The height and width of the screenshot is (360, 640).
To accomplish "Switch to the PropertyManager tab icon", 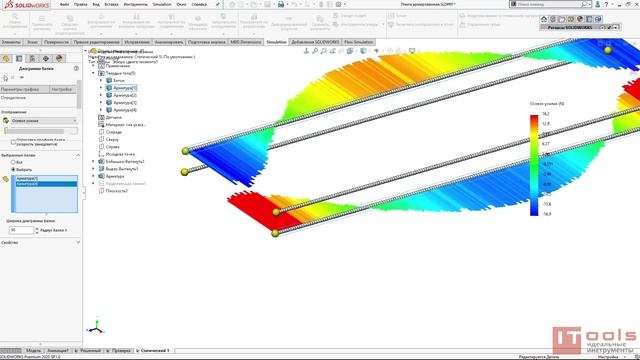I will pos(19,59).
